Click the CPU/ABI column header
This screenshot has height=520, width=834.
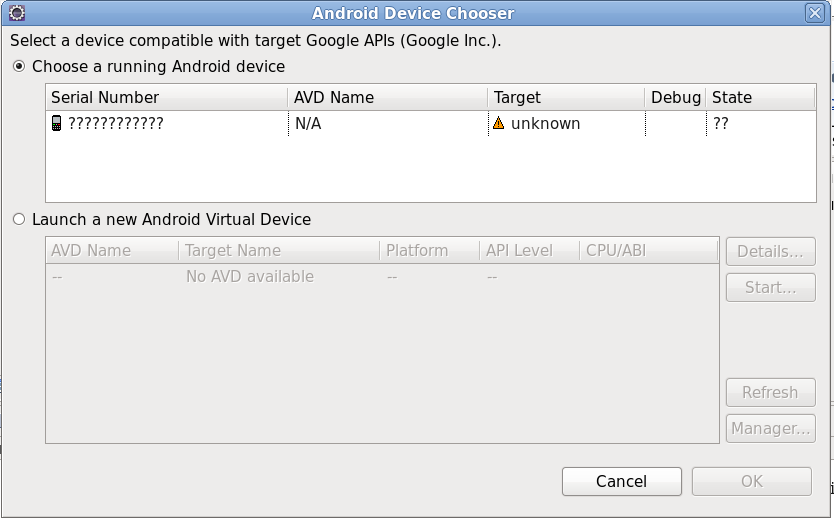click(x=649, y=250)
